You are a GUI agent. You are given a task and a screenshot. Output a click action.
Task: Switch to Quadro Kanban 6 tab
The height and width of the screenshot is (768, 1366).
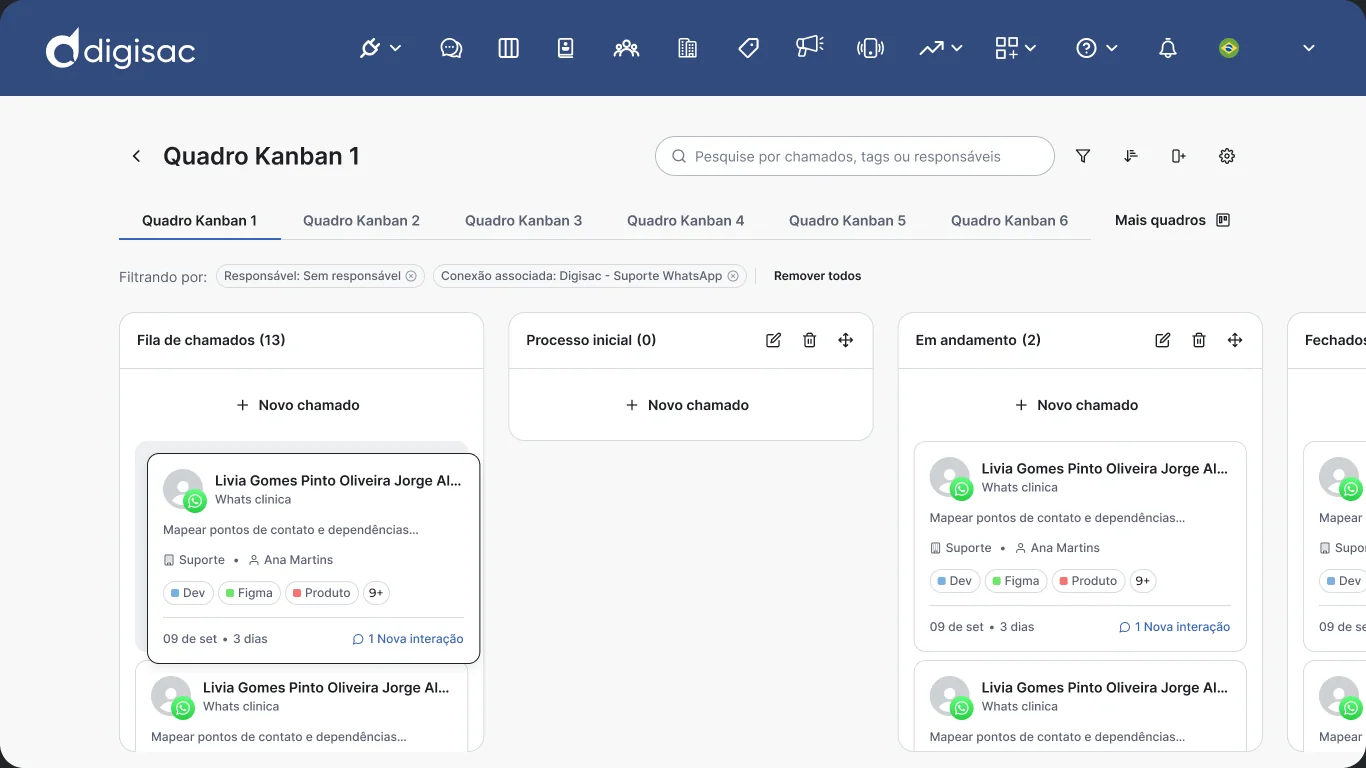[1009, 221]
